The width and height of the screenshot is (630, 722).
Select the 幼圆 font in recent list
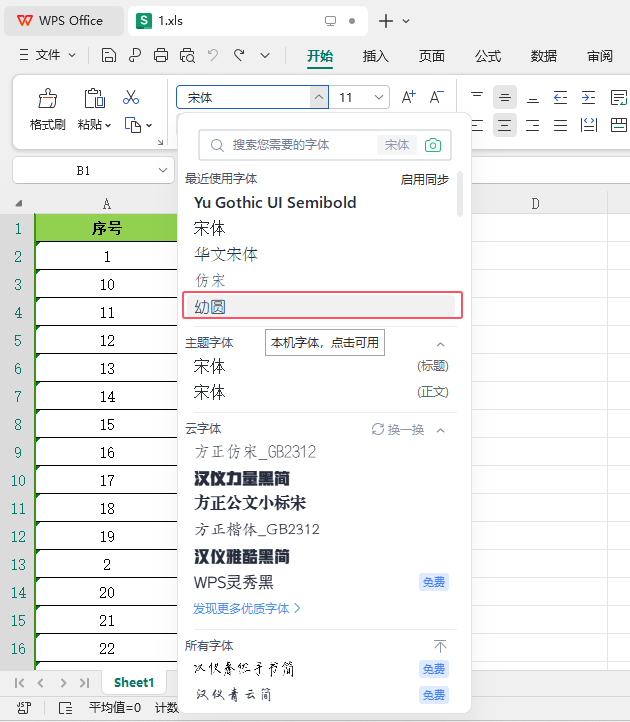322,305
